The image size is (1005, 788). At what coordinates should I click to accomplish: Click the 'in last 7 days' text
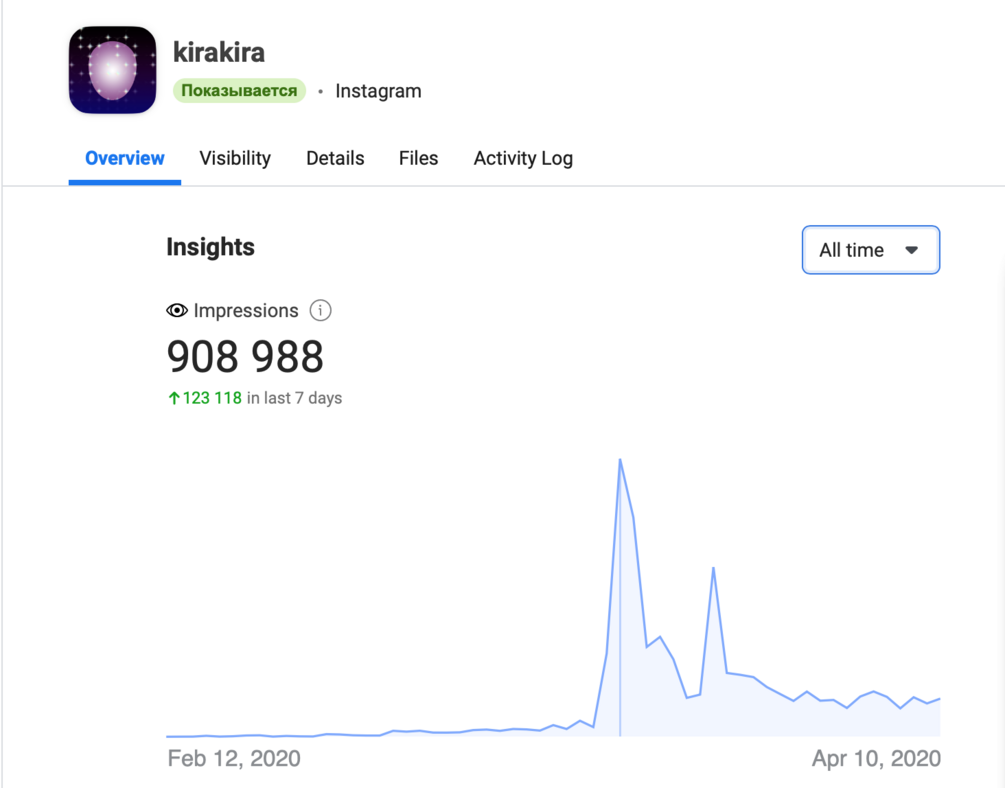(294, 398)
